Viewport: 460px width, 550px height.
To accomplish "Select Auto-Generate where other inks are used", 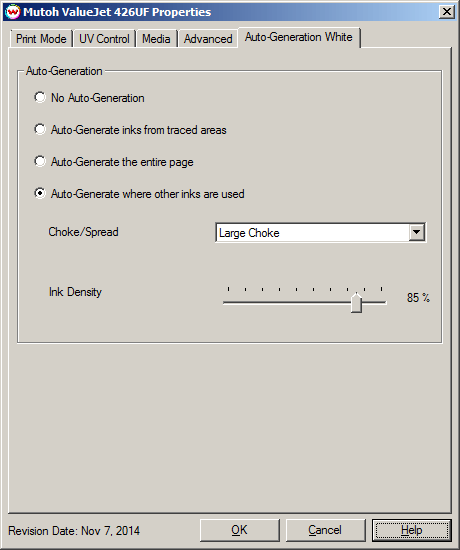I will (x=40, y=194).
